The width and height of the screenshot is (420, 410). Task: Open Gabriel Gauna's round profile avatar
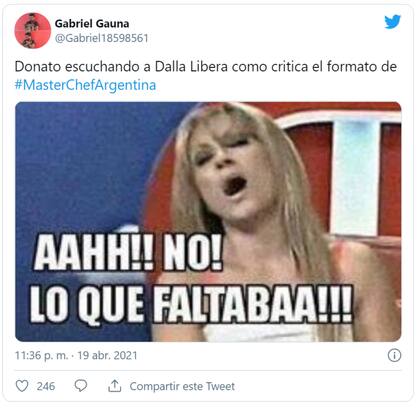coord(33,31)
